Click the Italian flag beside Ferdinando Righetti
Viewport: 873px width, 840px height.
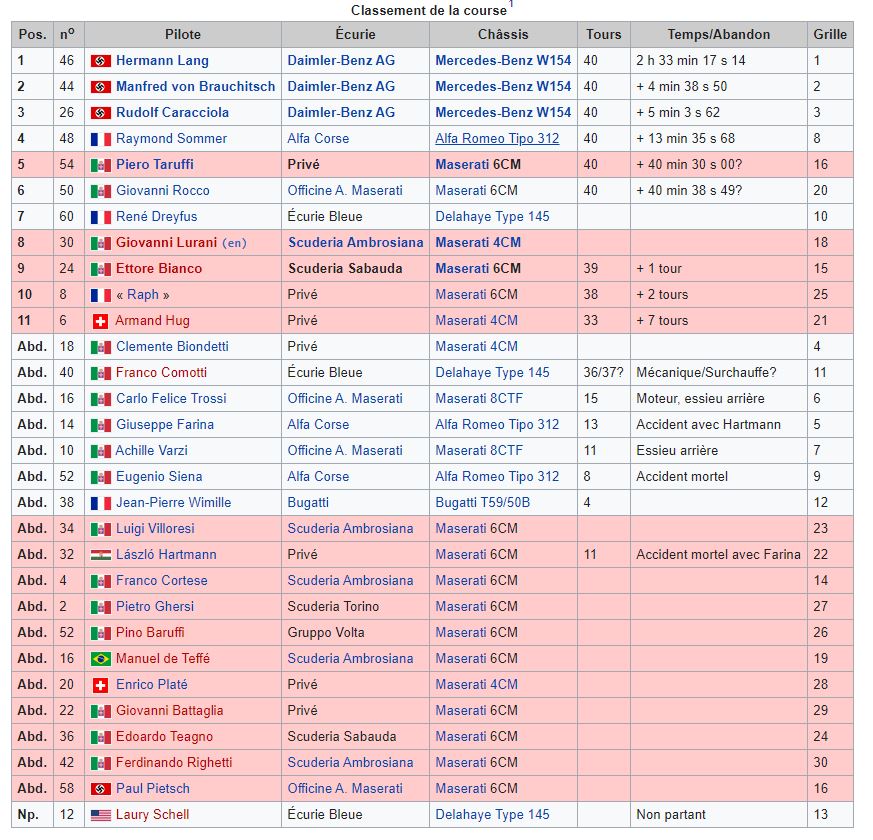coord(101,763)
